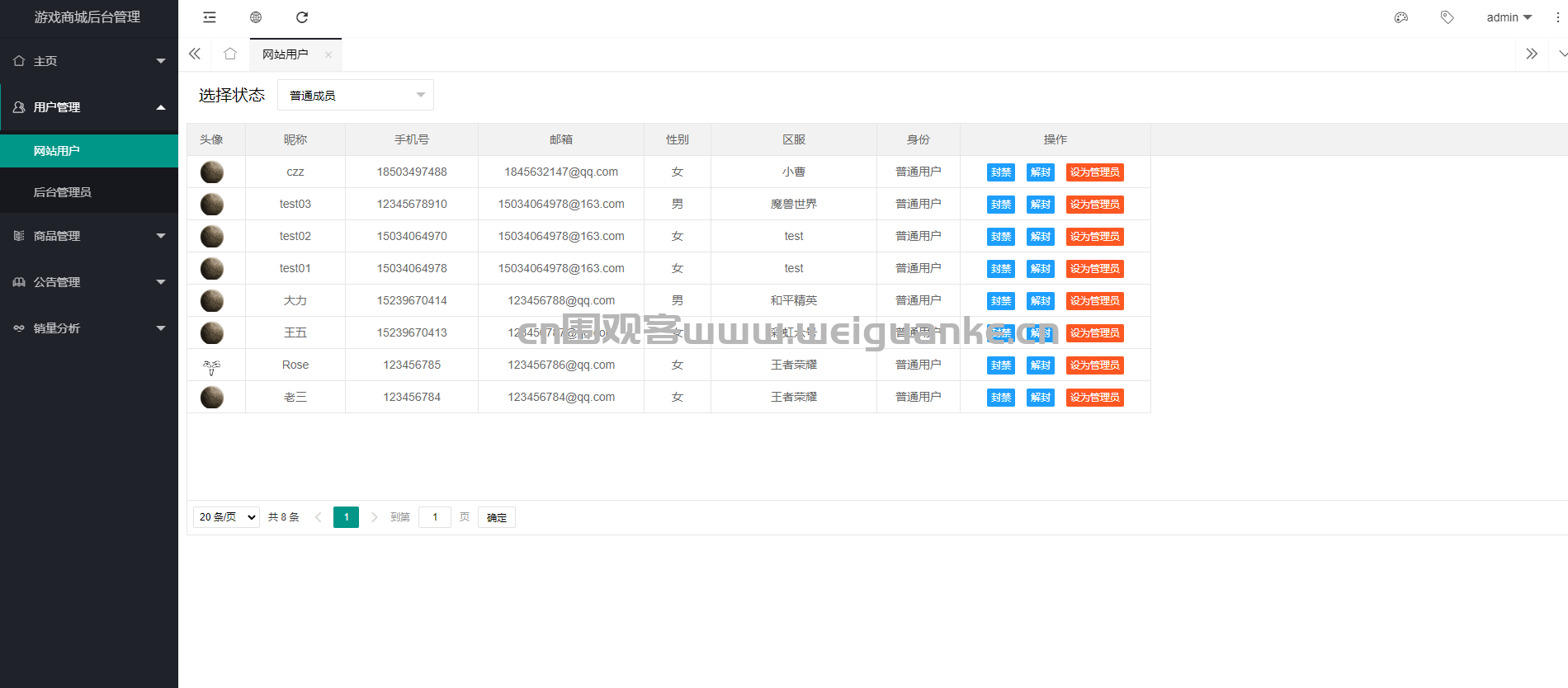
Task: Open the three-dot more menu icon
Action: click(1558, 17)
